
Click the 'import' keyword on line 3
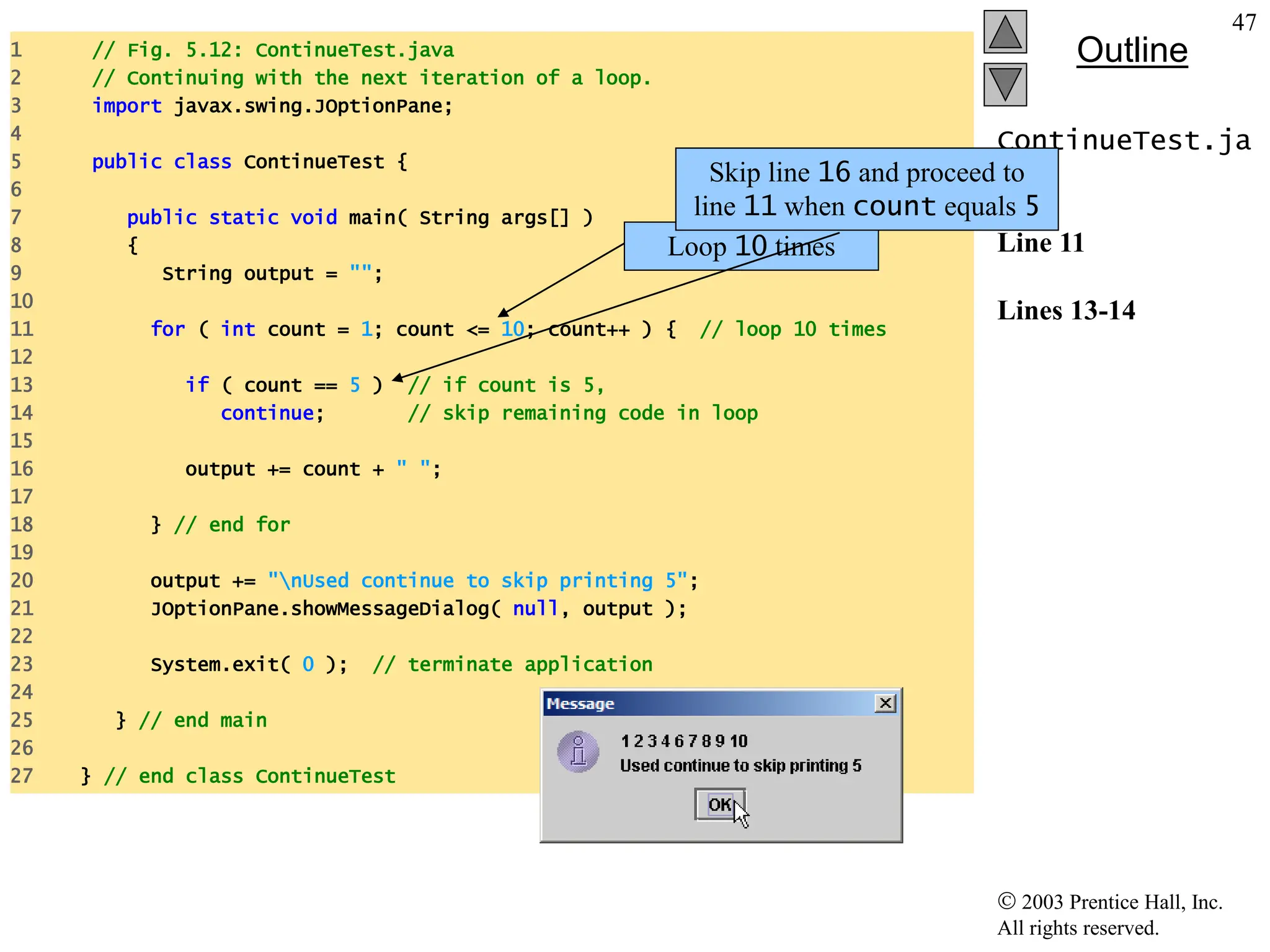click(127, 106)
